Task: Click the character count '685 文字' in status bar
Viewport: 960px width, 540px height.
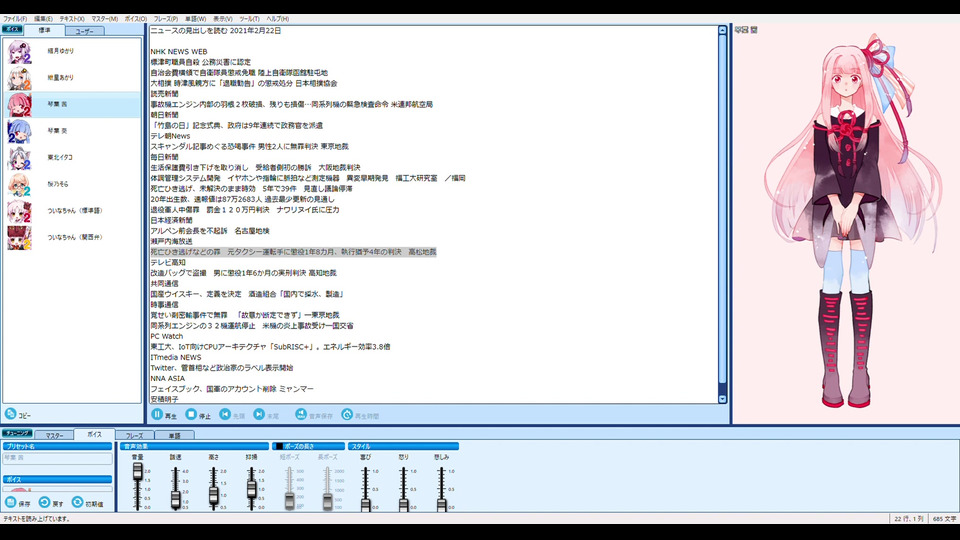Action: tap(944, 519)
